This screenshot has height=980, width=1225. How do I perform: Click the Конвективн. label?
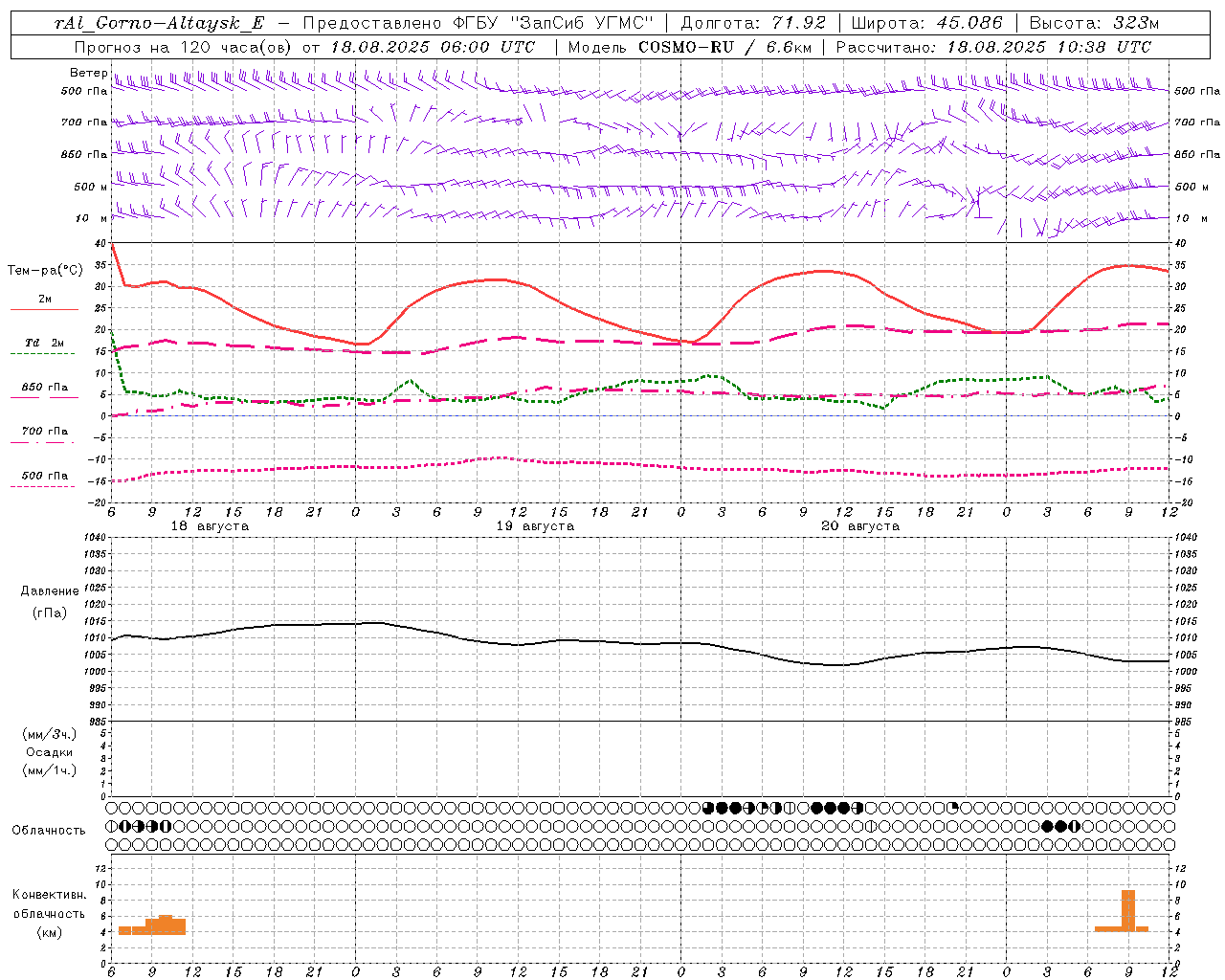click(49, 894)
